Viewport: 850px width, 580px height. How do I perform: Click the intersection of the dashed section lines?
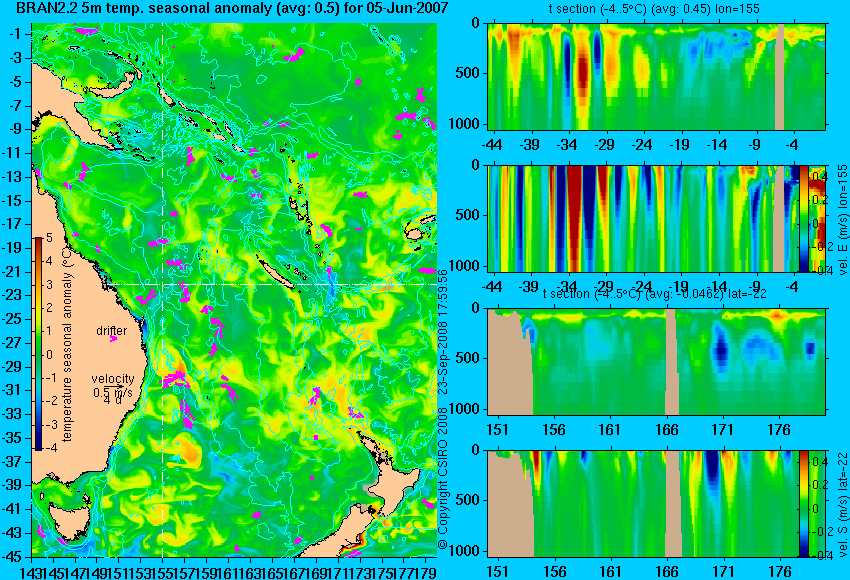[x=163, y=284]
